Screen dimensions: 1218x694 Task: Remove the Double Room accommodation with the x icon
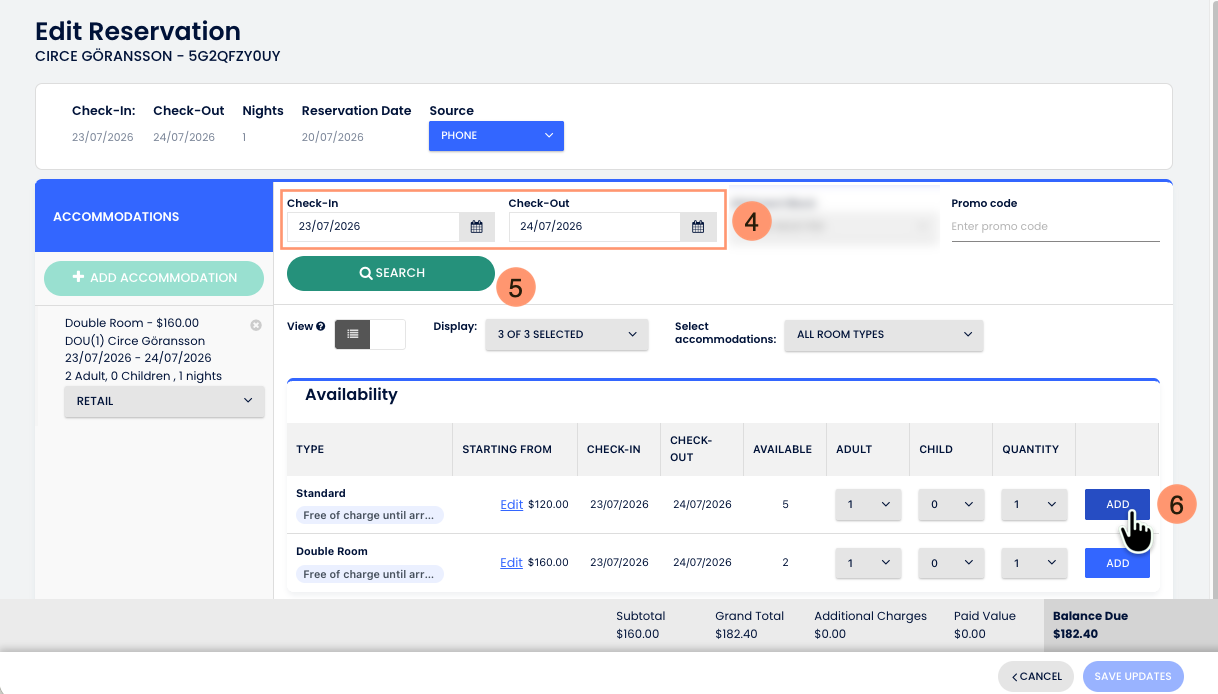pos(256,325)
